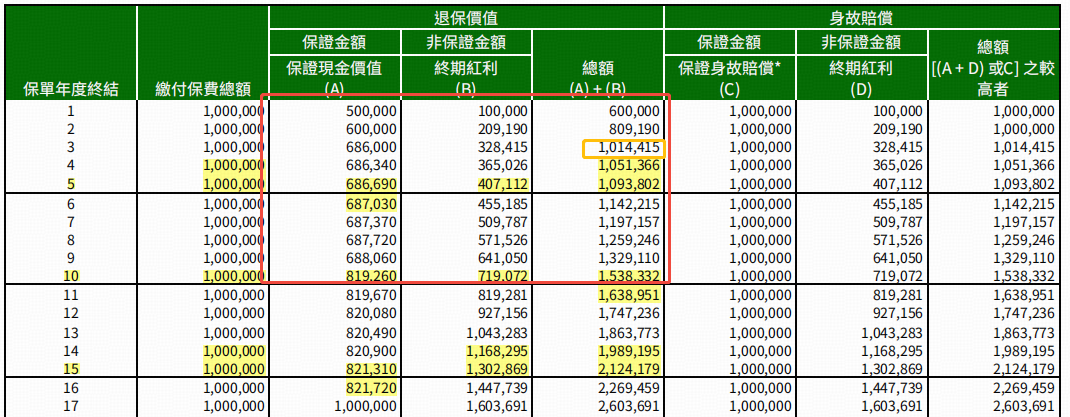
Task: Click the orange-outlined 1,014,415 cell
Action: point(625,148)
